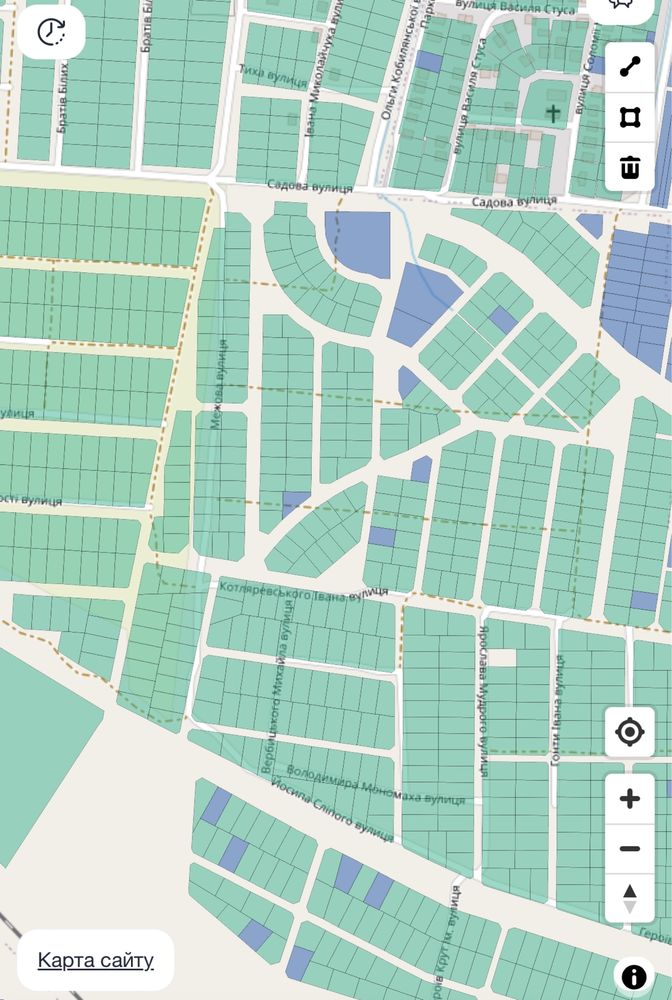Viewport: 672px width, 1000px height.
Task: Click the Тиха вулиця street label
Action: point(273,75)
